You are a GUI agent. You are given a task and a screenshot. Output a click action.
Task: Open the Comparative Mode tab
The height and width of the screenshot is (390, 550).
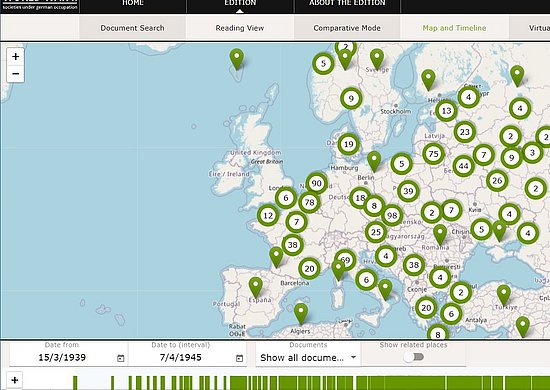347,28
